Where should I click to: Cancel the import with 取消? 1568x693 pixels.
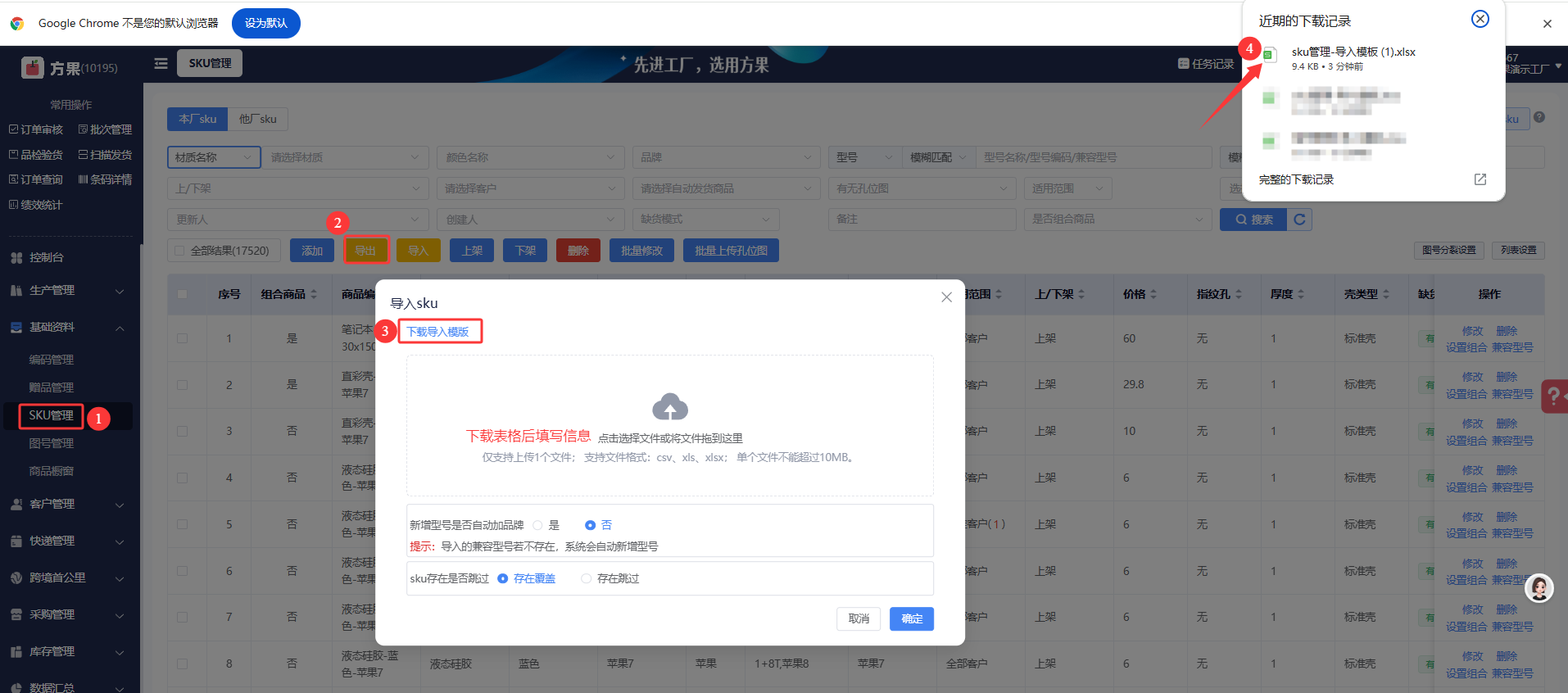(859, 618)
